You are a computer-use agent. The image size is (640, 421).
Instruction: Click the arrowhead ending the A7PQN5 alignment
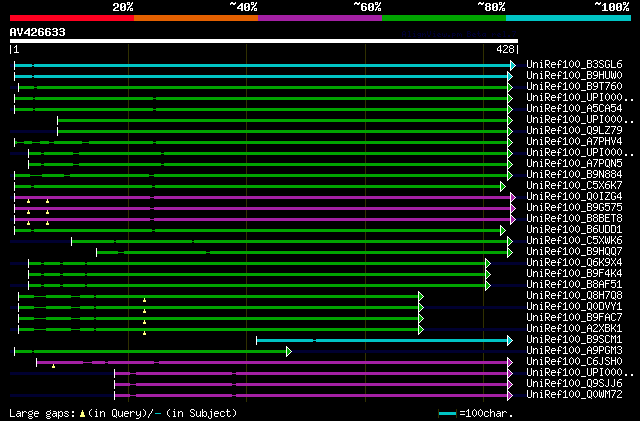tap(510, 165)
